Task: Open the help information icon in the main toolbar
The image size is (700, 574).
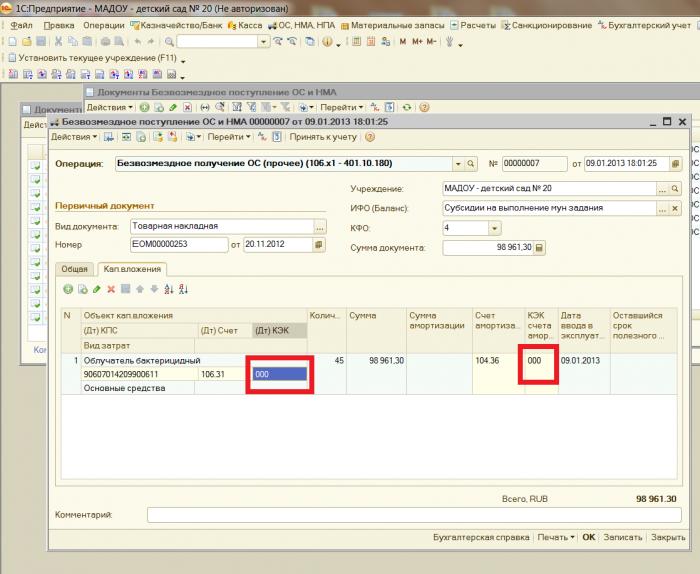Action: (x=327, y=42)
